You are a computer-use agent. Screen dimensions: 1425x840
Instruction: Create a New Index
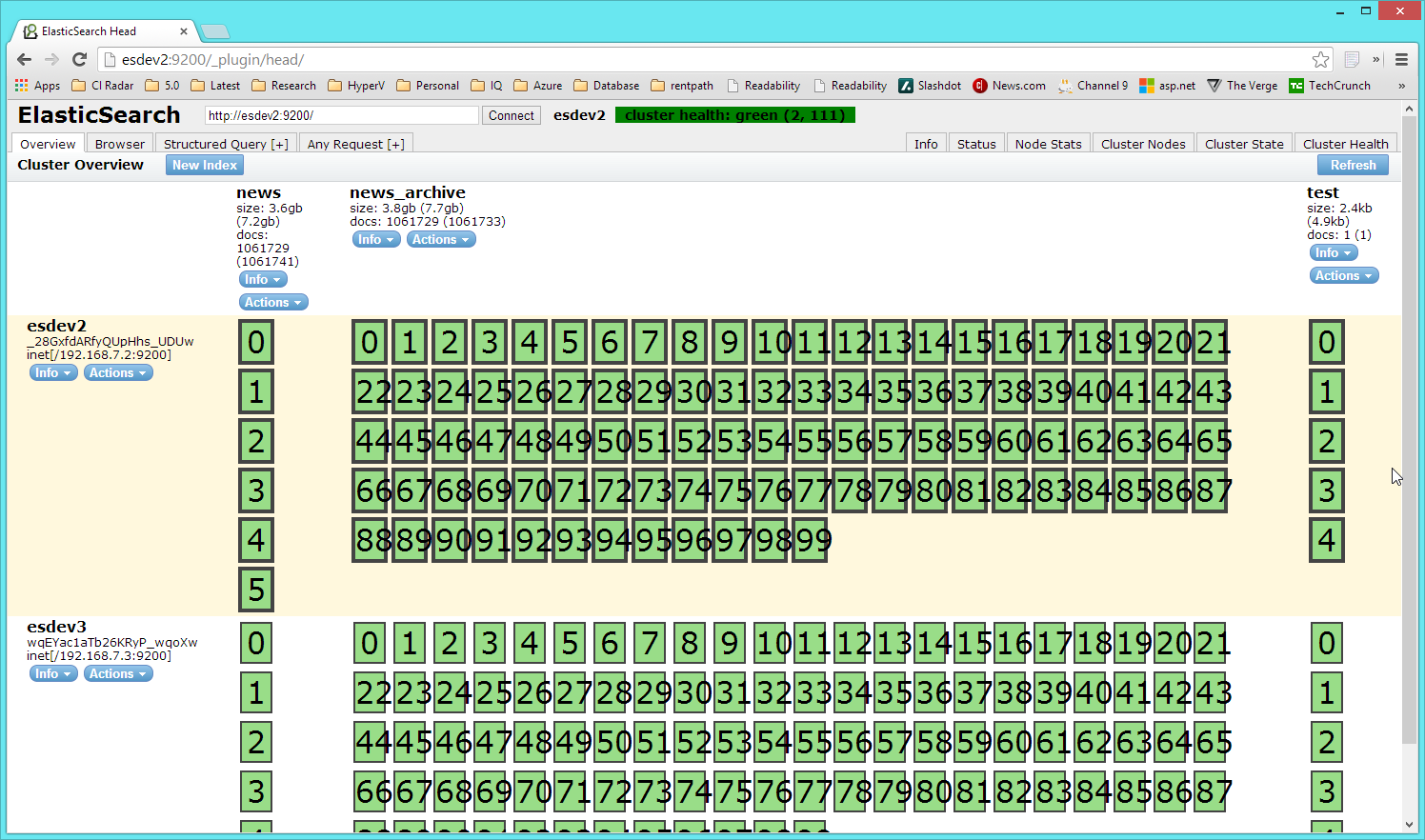click(x=205, y=165)
